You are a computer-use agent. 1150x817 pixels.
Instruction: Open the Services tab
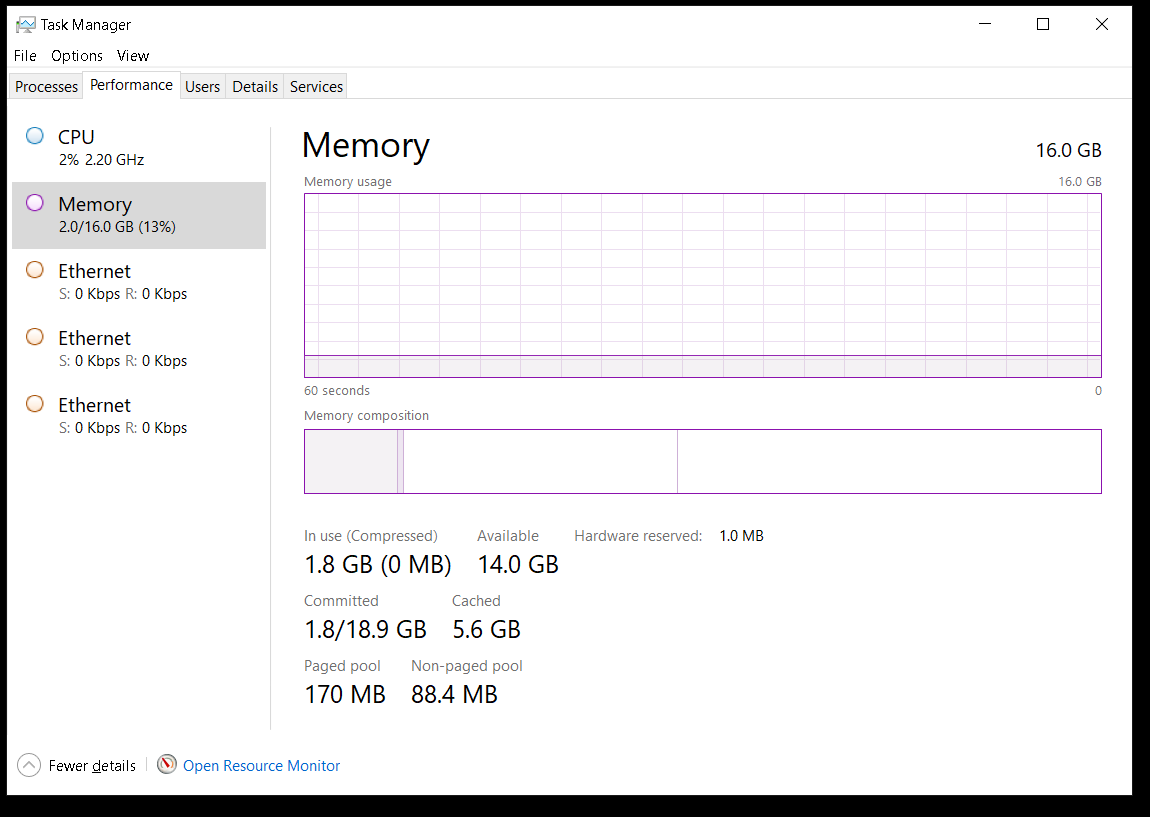(x=316, y=87)
